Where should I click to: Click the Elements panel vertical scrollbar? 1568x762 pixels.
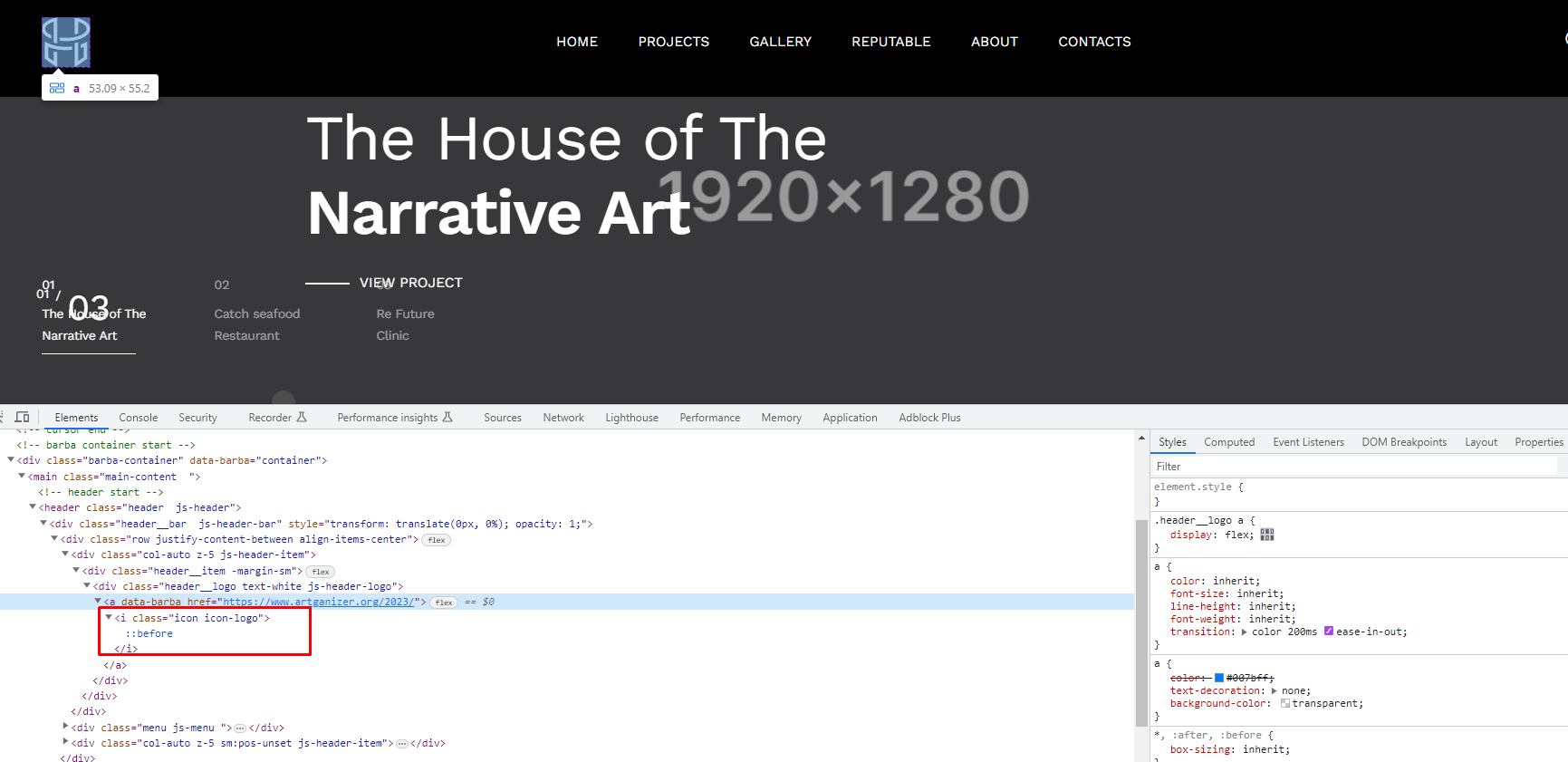point(1141,622)
